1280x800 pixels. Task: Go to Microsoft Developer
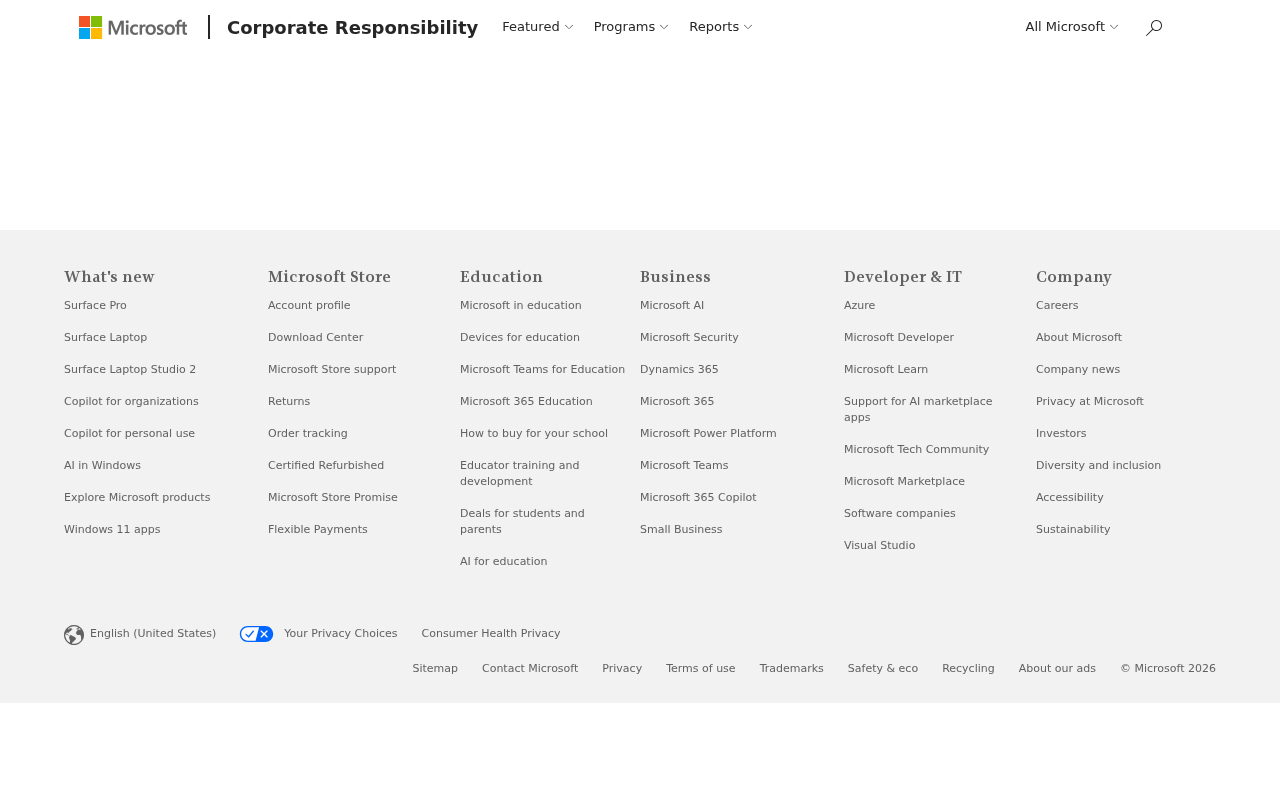(899, 338)
